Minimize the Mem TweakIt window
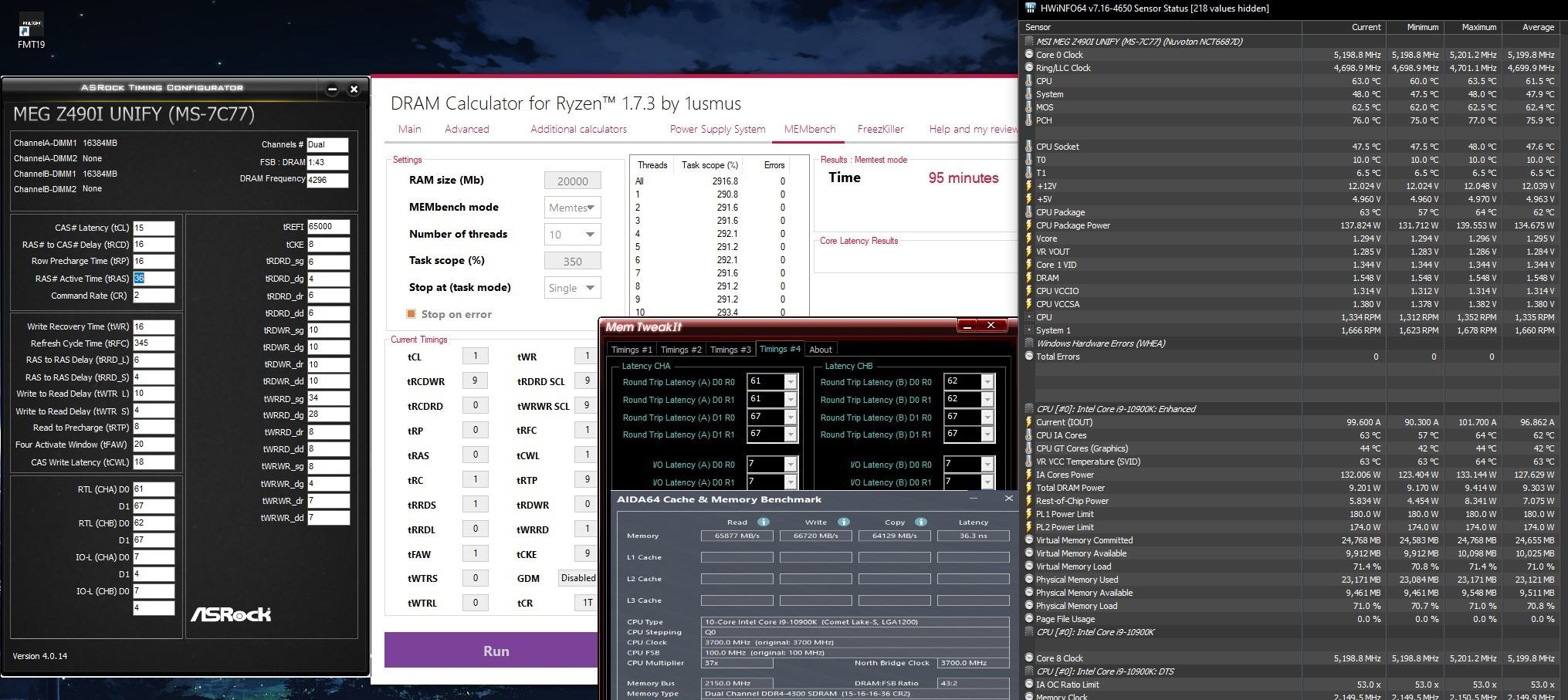 [967, 326]
